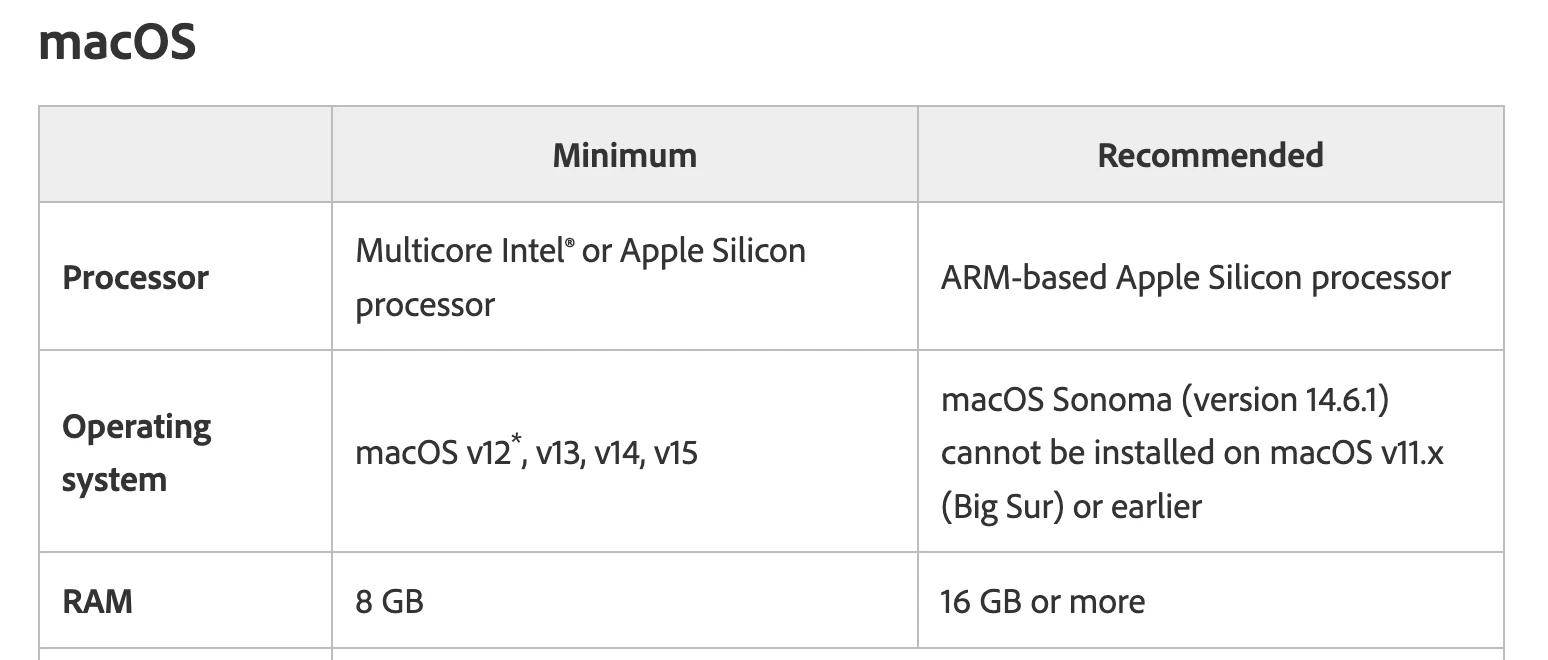Viewport: 1548px width, 660px height.
Task: Click the Operating system row label
Action: (137, 453)
